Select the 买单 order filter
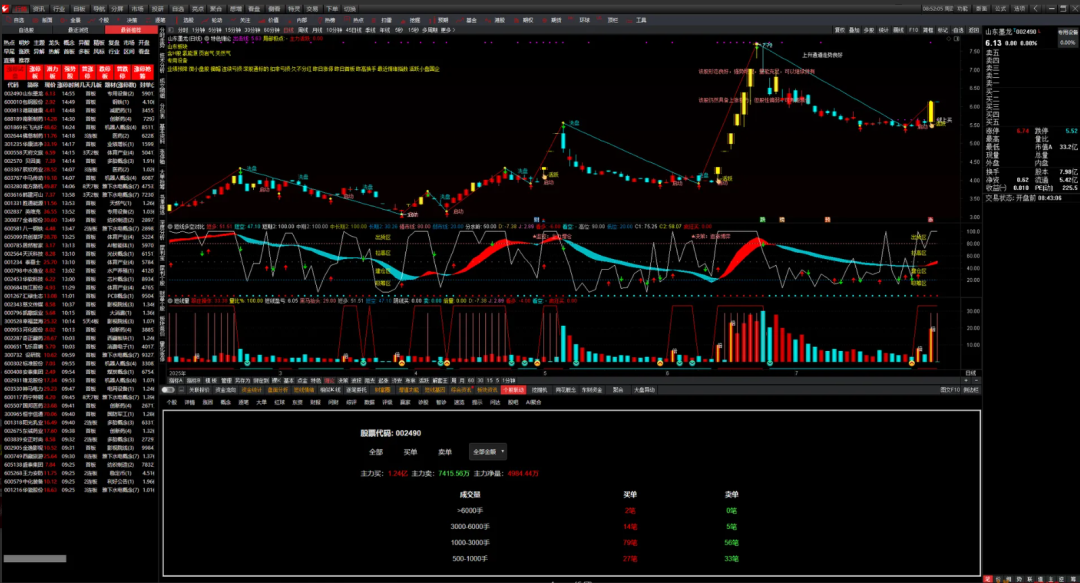The height and width of the screenshot is (583, 1080). point(410,452)
